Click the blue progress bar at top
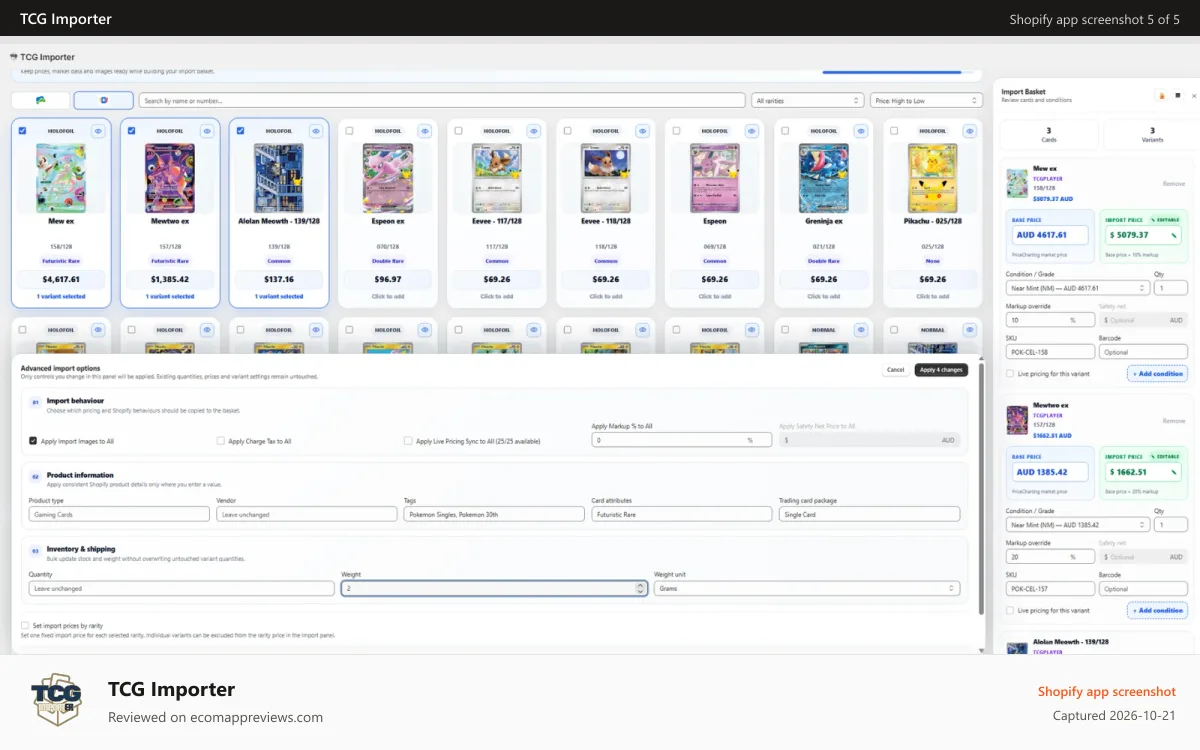The width and height of the screenshot is (1200, 750). 891,72
